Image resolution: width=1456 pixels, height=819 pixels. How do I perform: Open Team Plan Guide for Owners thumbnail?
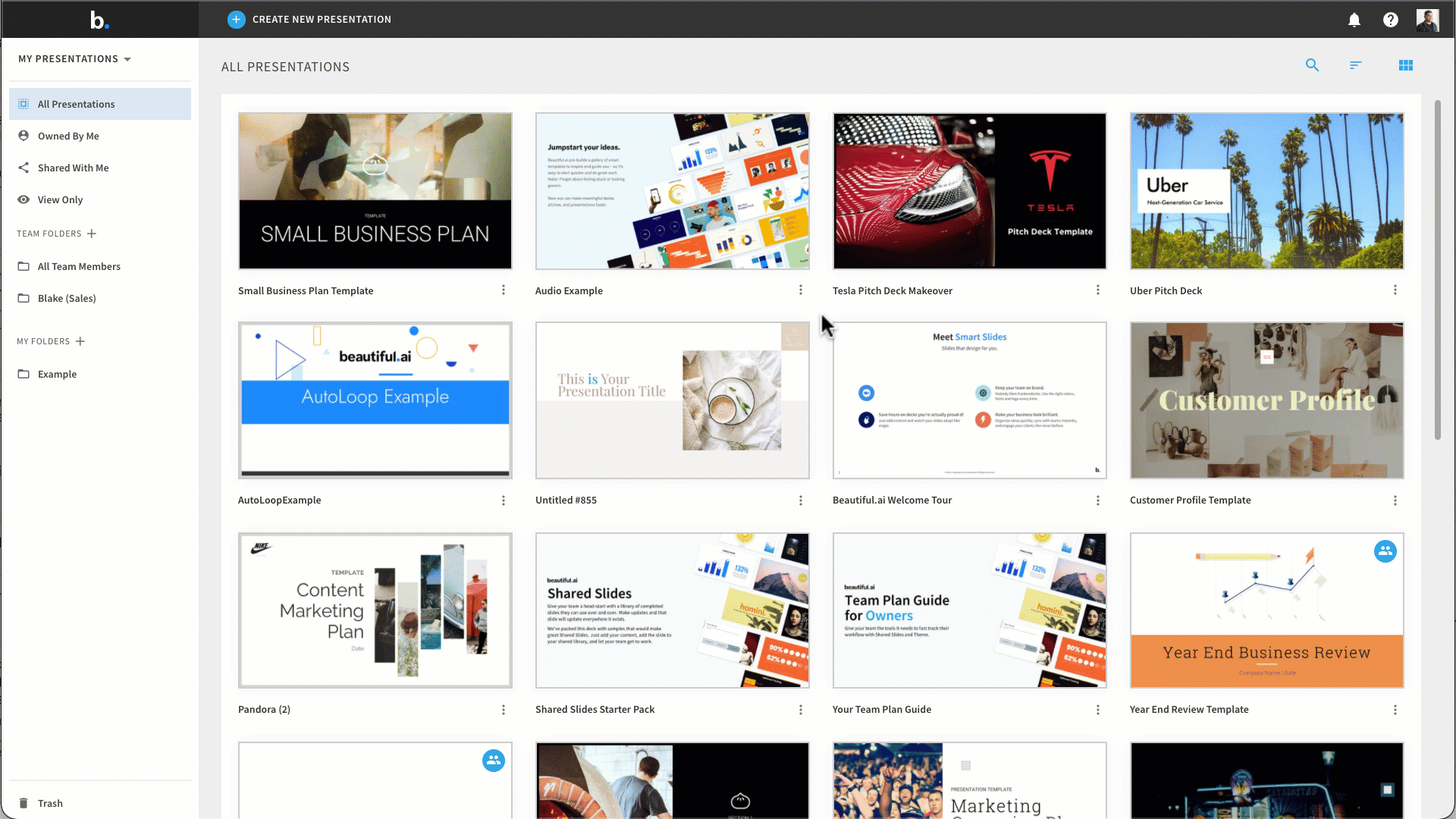coord(970,610)
